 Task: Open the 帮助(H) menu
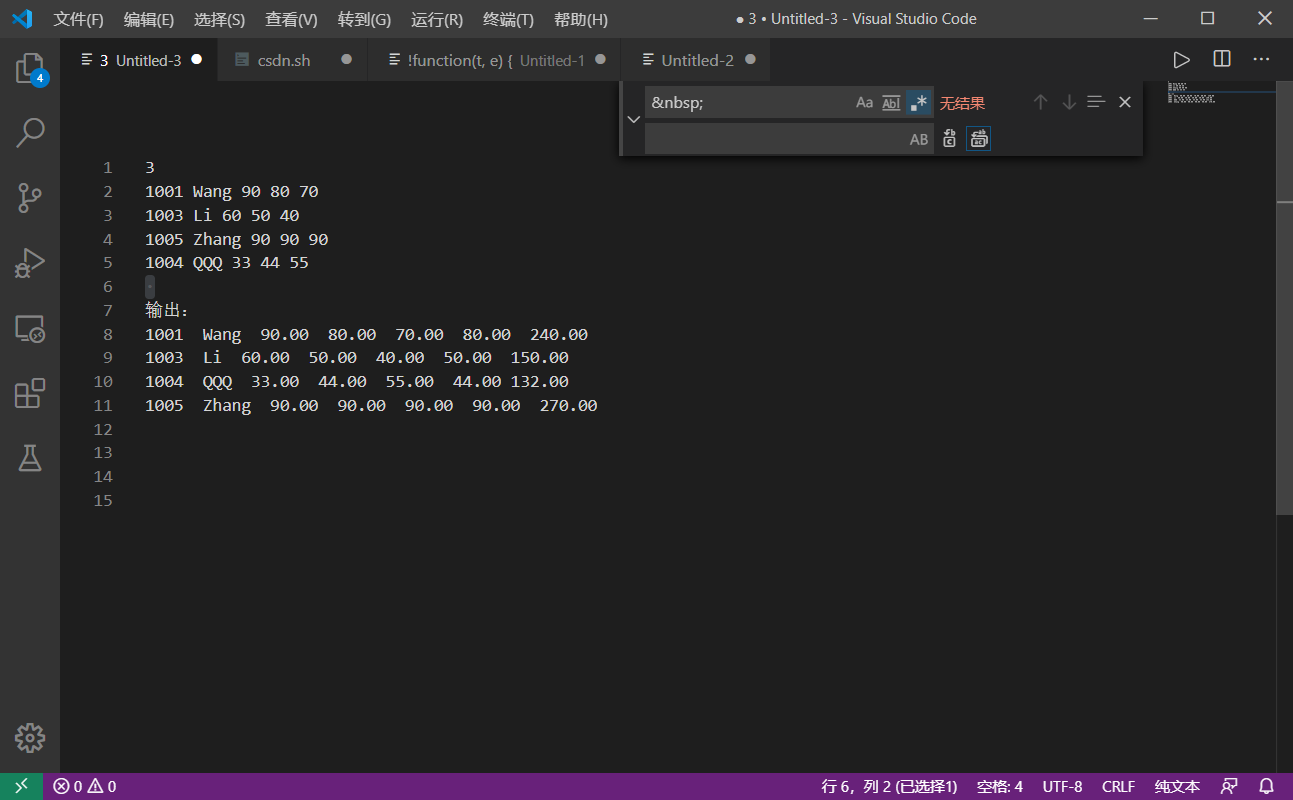(x=581, y=19)
